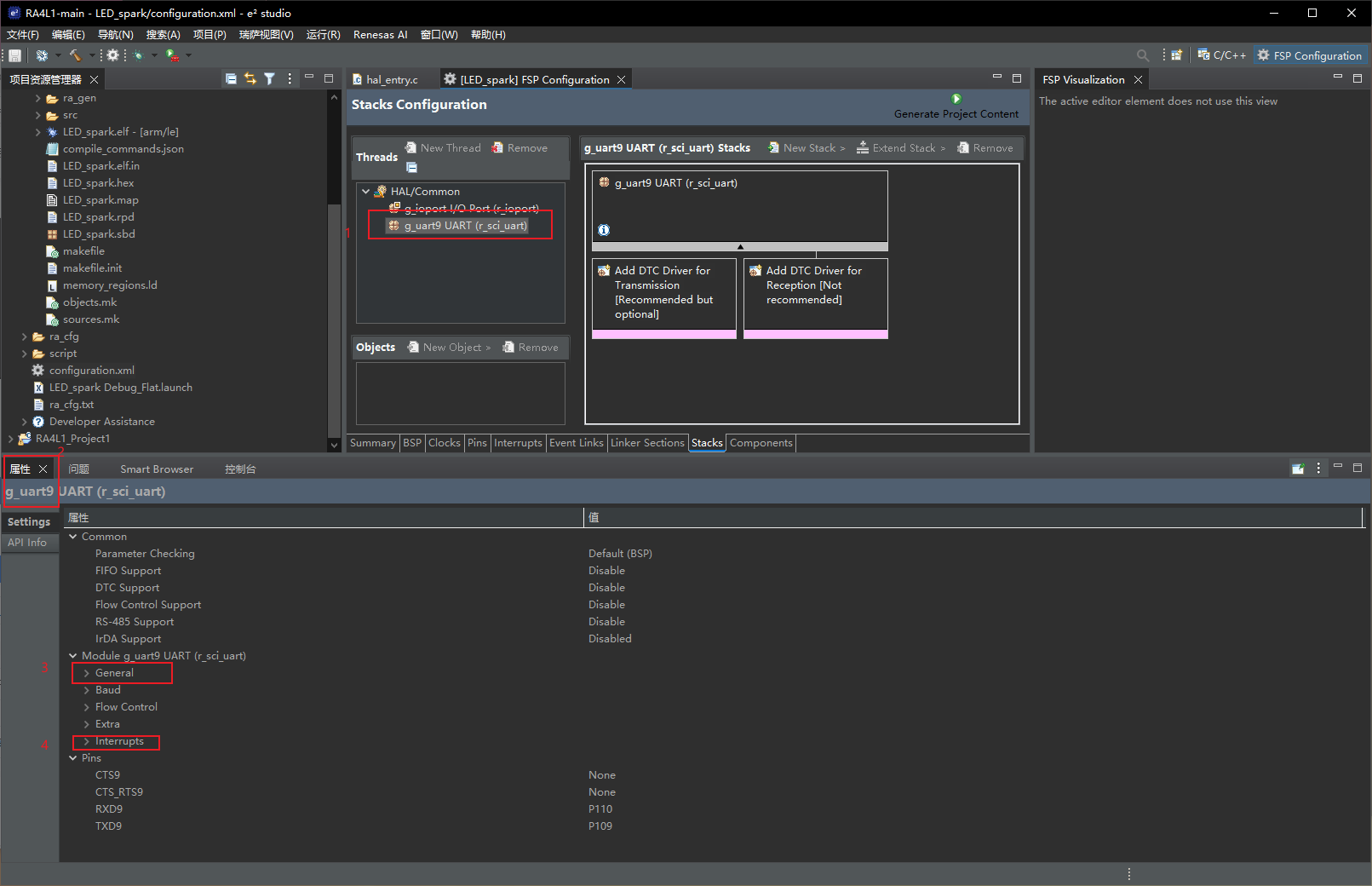Click the hammer Build icon
This screenshot has height=886, width=1372.
coord(75,55)
